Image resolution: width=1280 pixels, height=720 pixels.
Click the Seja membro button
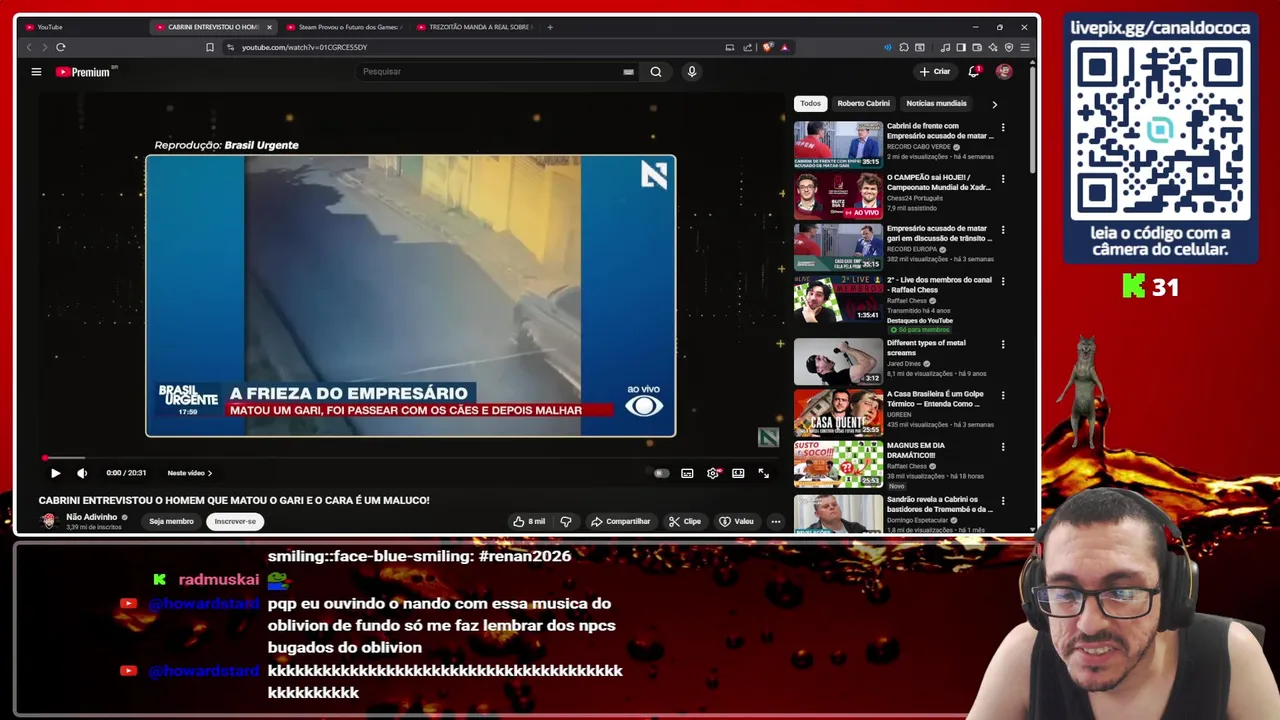click(x=171, y=521)
